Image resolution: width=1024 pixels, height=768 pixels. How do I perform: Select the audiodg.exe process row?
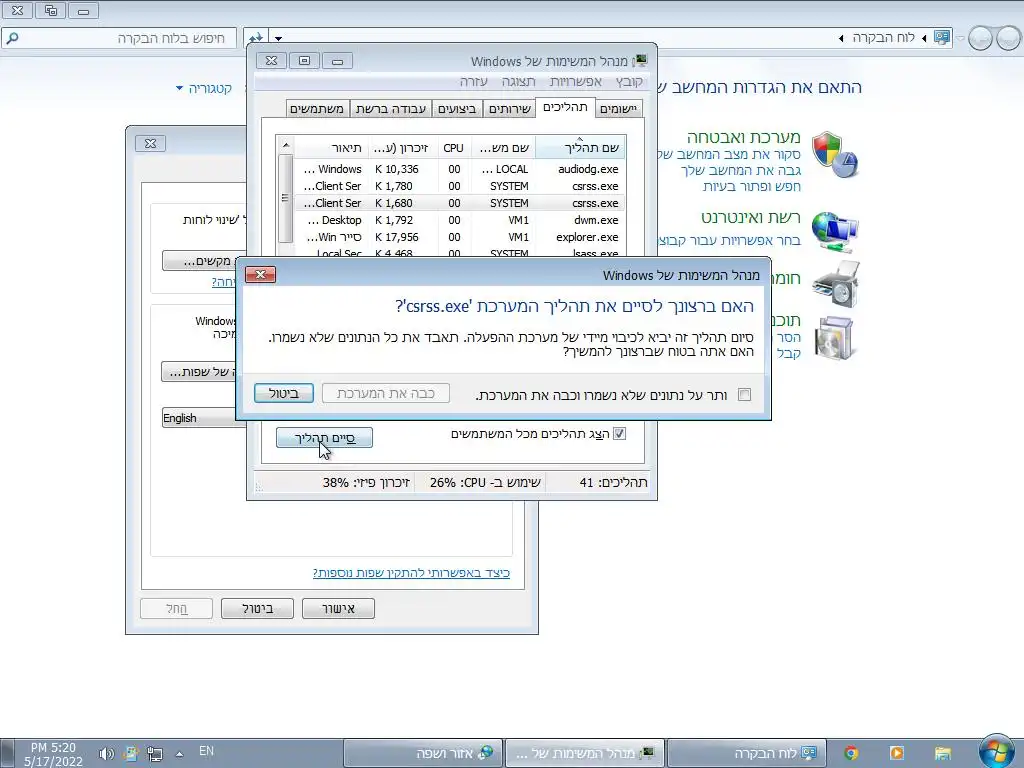click(x=460, y=169)
